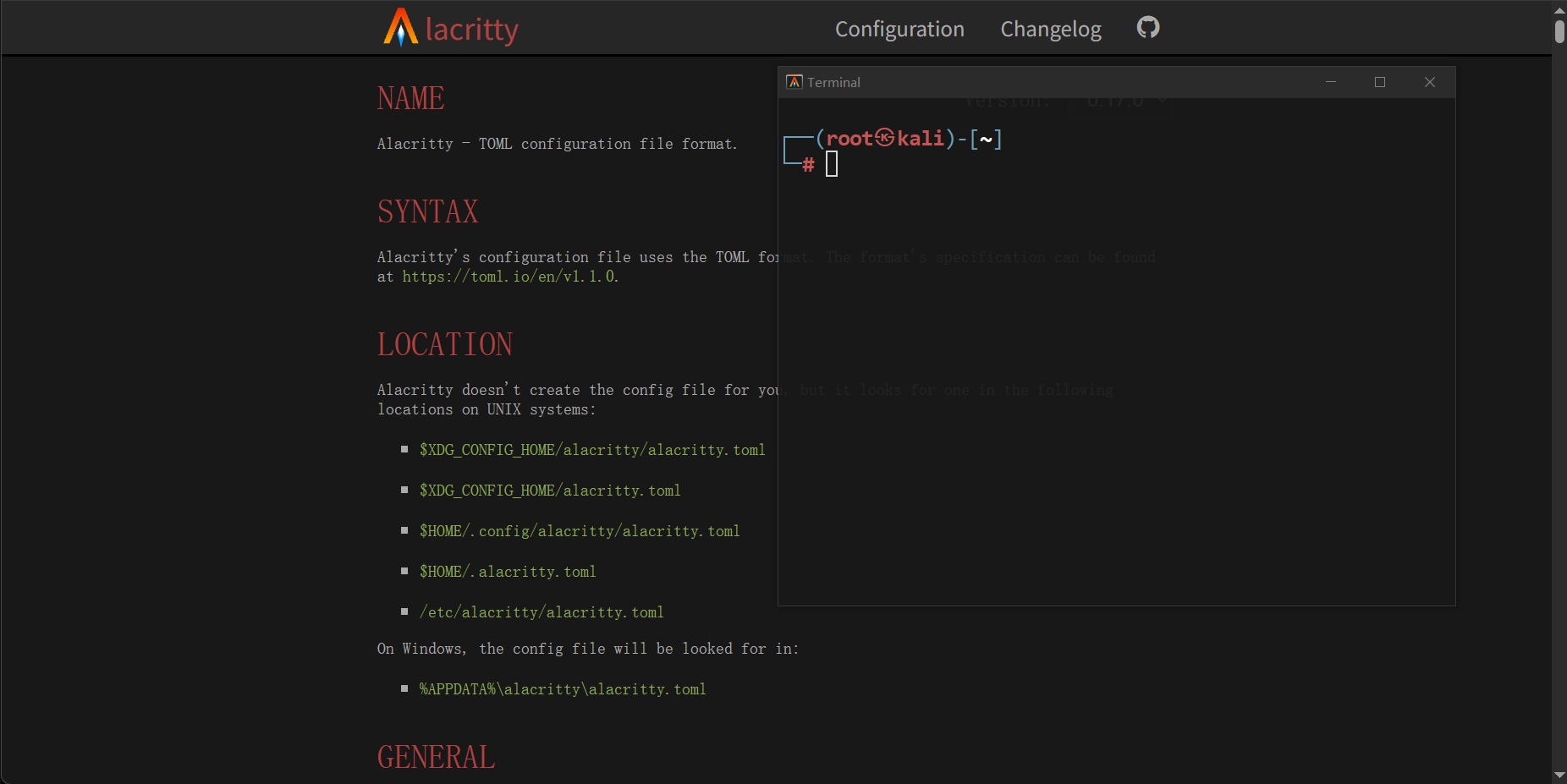
Task: Click the %APPDATA%\alacritty\alacritty.toml path
Action: click(563, 689)
